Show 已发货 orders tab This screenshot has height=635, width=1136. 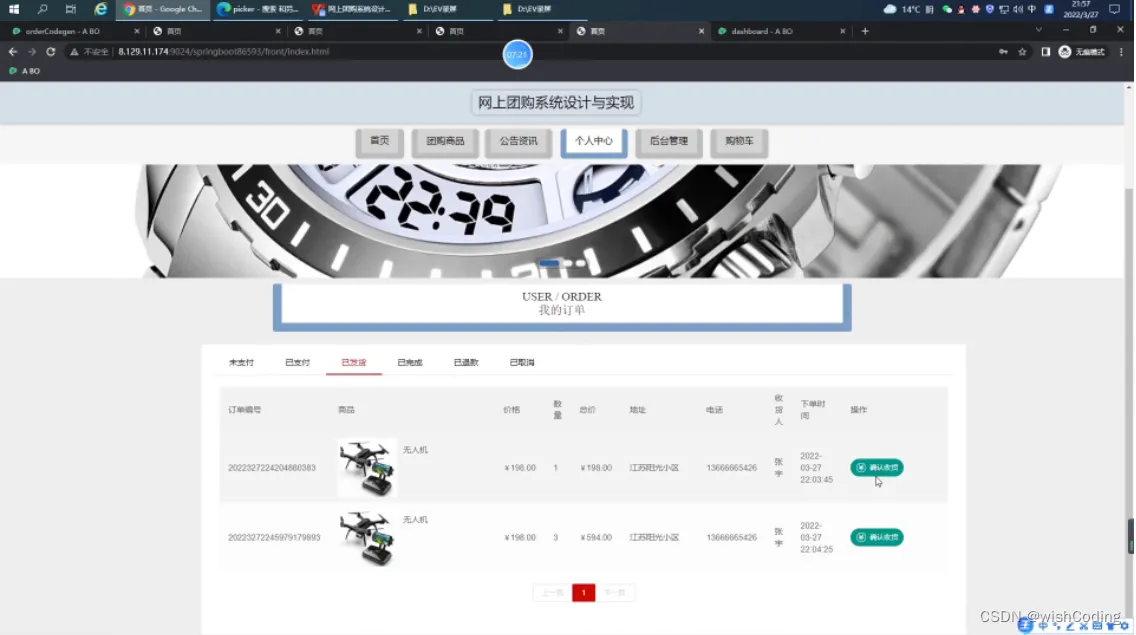[x=354, y=362]
